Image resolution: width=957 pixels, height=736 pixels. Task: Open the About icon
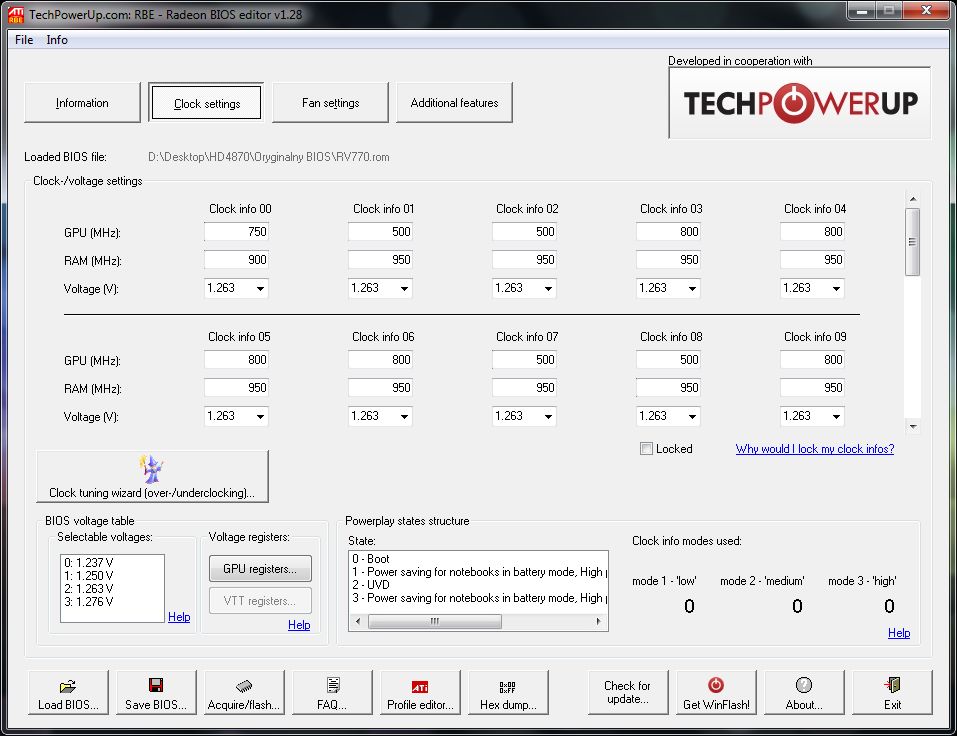pos(804,685)
